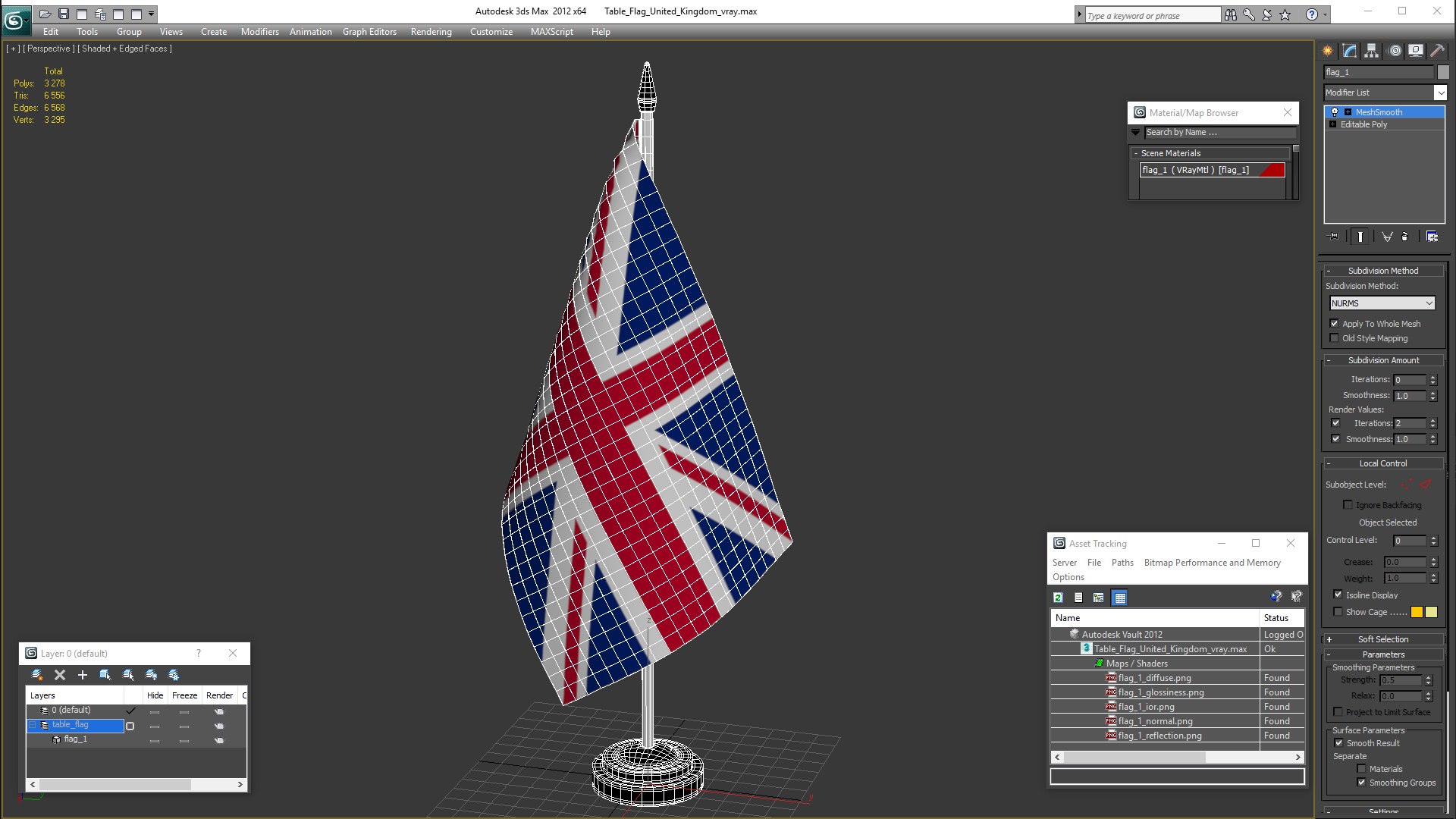Click Freeze/Unfreeze All Layers icon
Image resolution: width=1456 pixels, height=819 pixels.
[x=174, y=675]
